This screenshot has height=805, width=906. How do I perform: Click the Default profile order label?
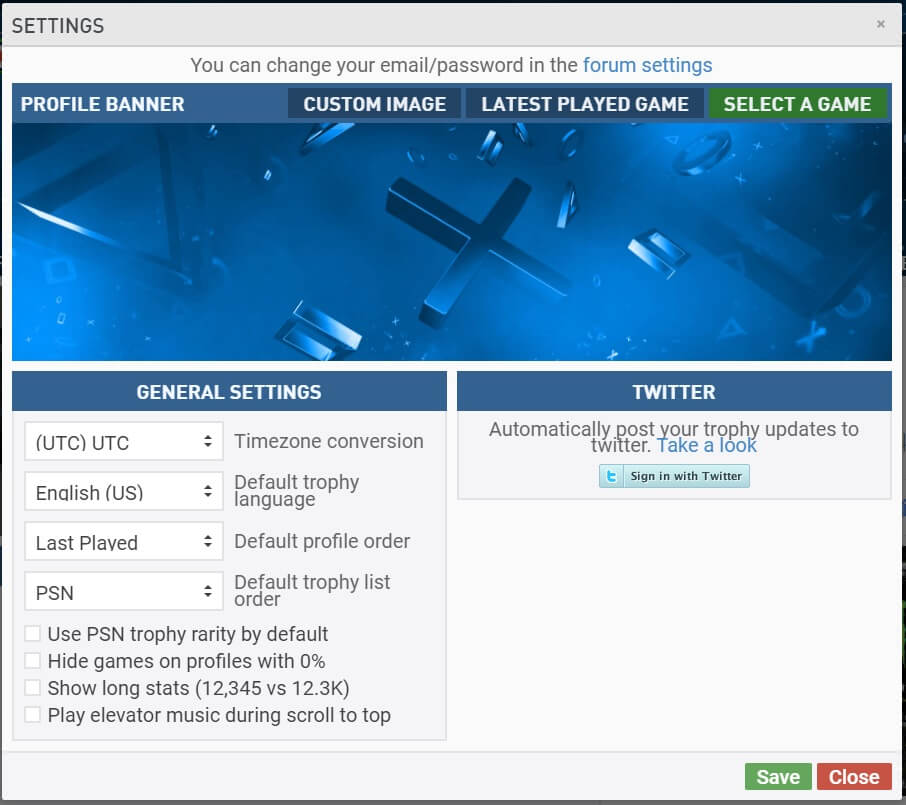322,541
